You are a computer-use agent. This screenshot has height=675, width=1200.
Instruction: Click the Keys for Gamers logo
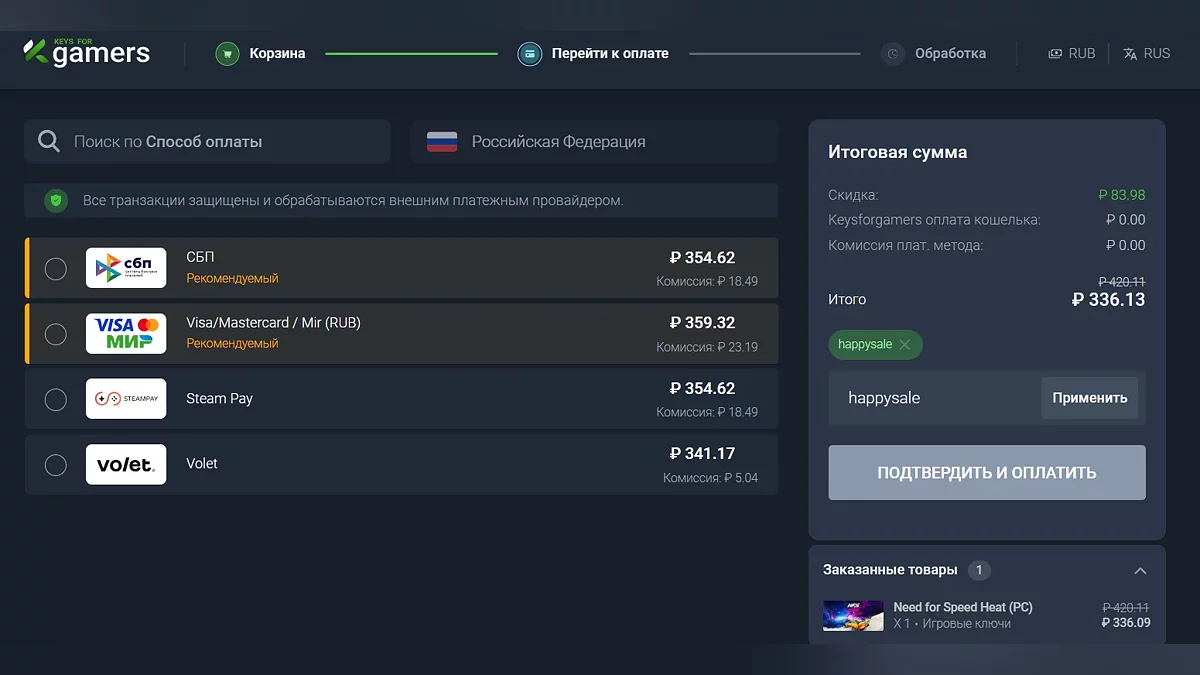pos(87,52)
